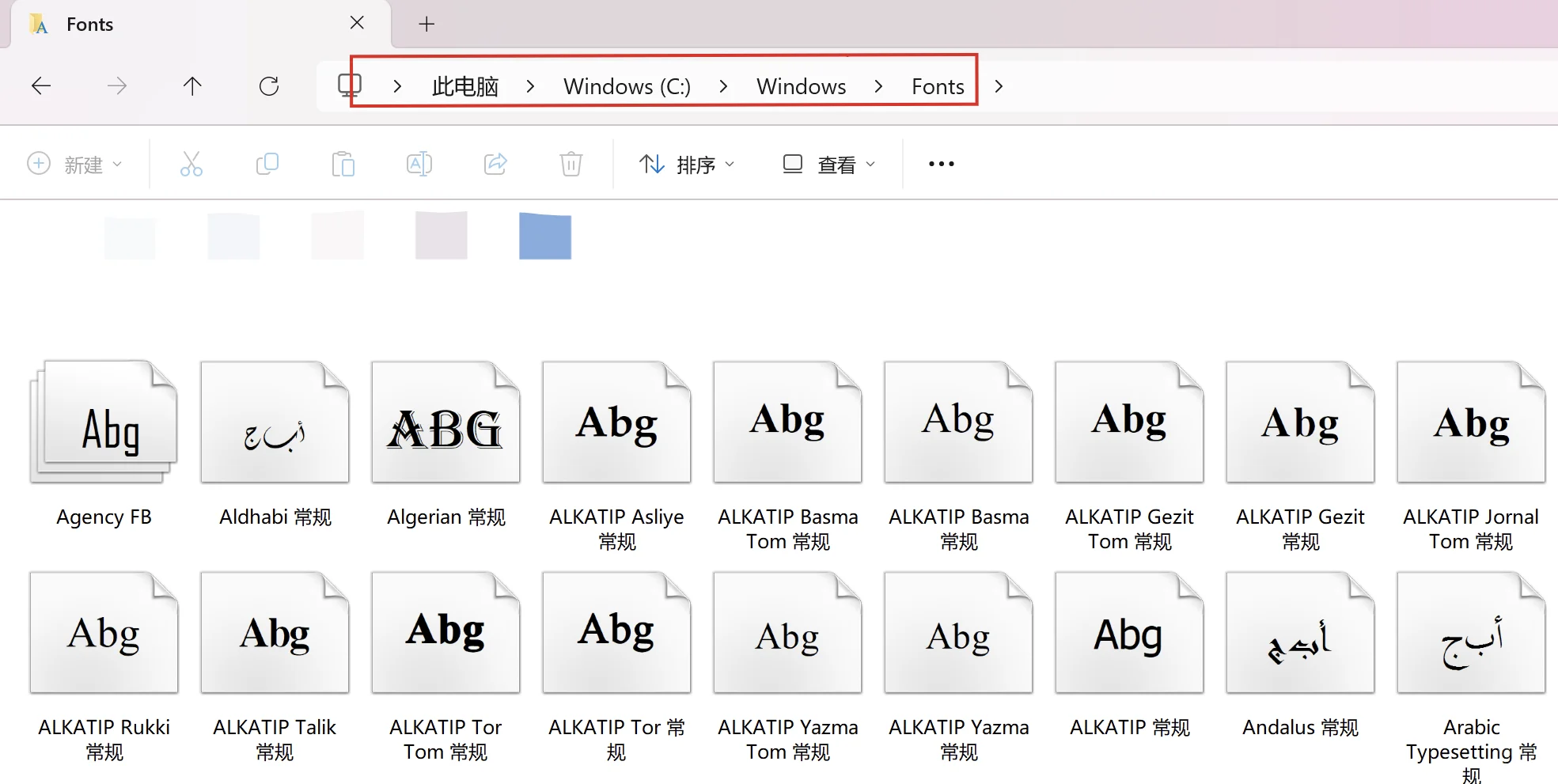Open the See more ... toolbar button
The image size is (1558, 784).
pyautogui.click(x=940, y=164)
